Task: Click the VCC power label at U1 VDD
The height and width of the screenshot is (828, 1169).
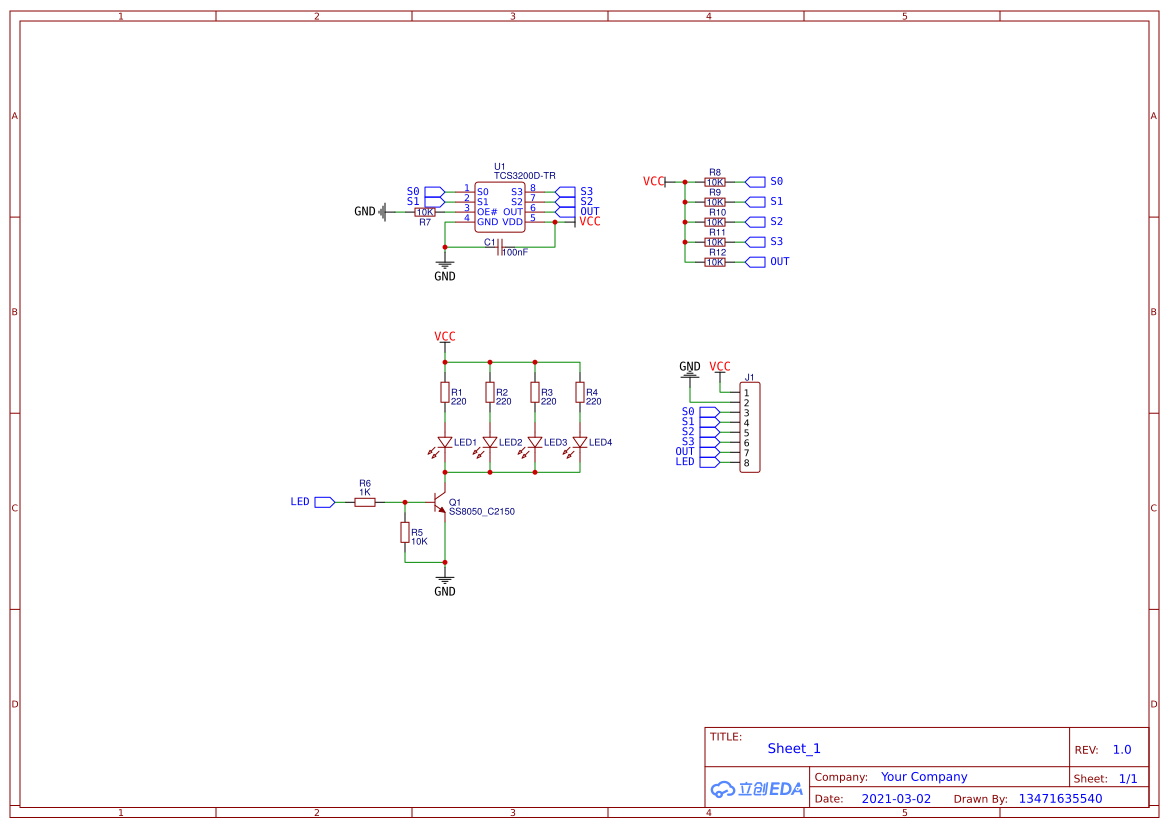Action: click(x=589, y=222)
